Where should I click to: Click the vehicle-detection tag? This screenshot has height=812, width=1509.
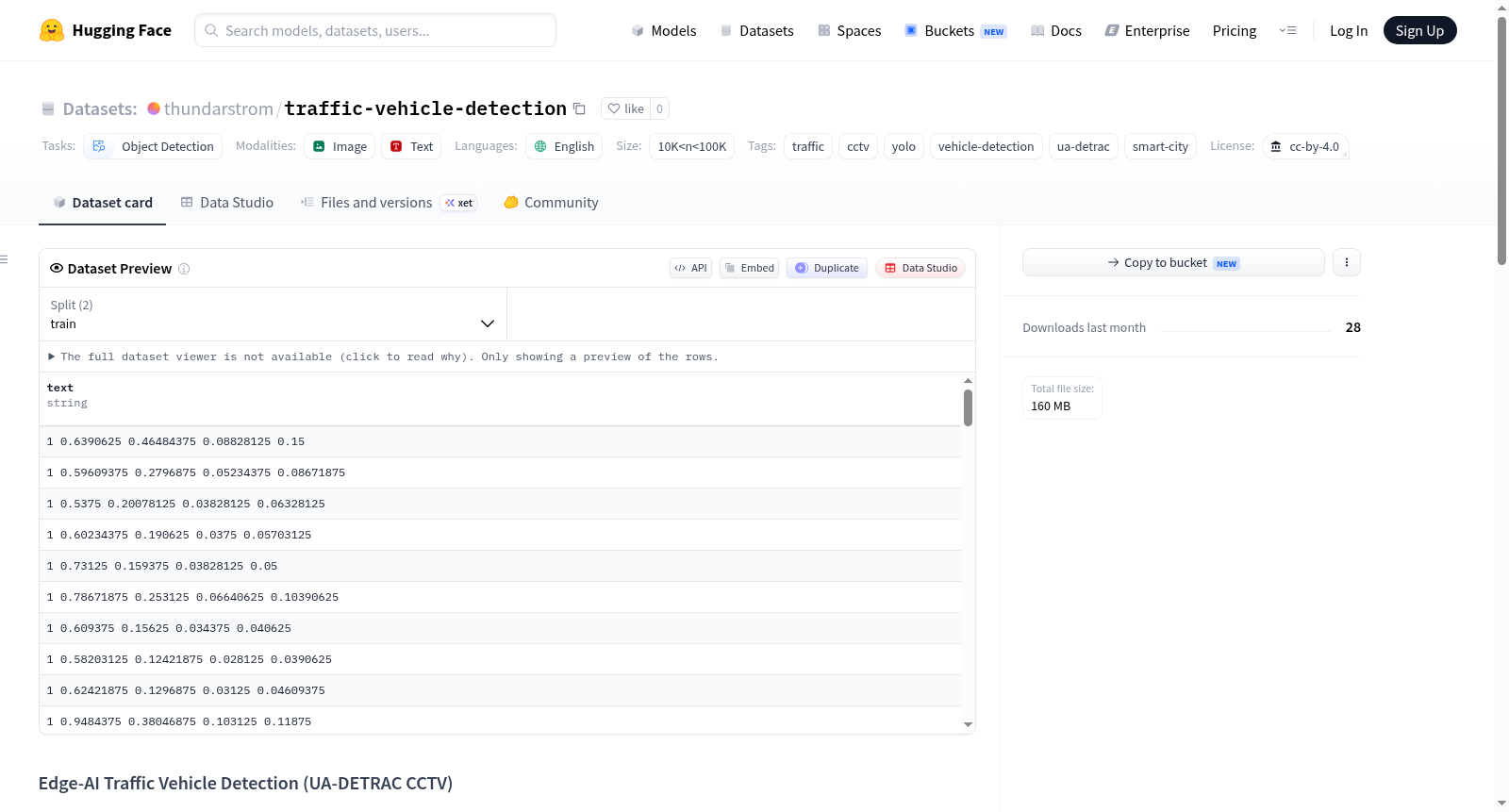tap(987, 146)
